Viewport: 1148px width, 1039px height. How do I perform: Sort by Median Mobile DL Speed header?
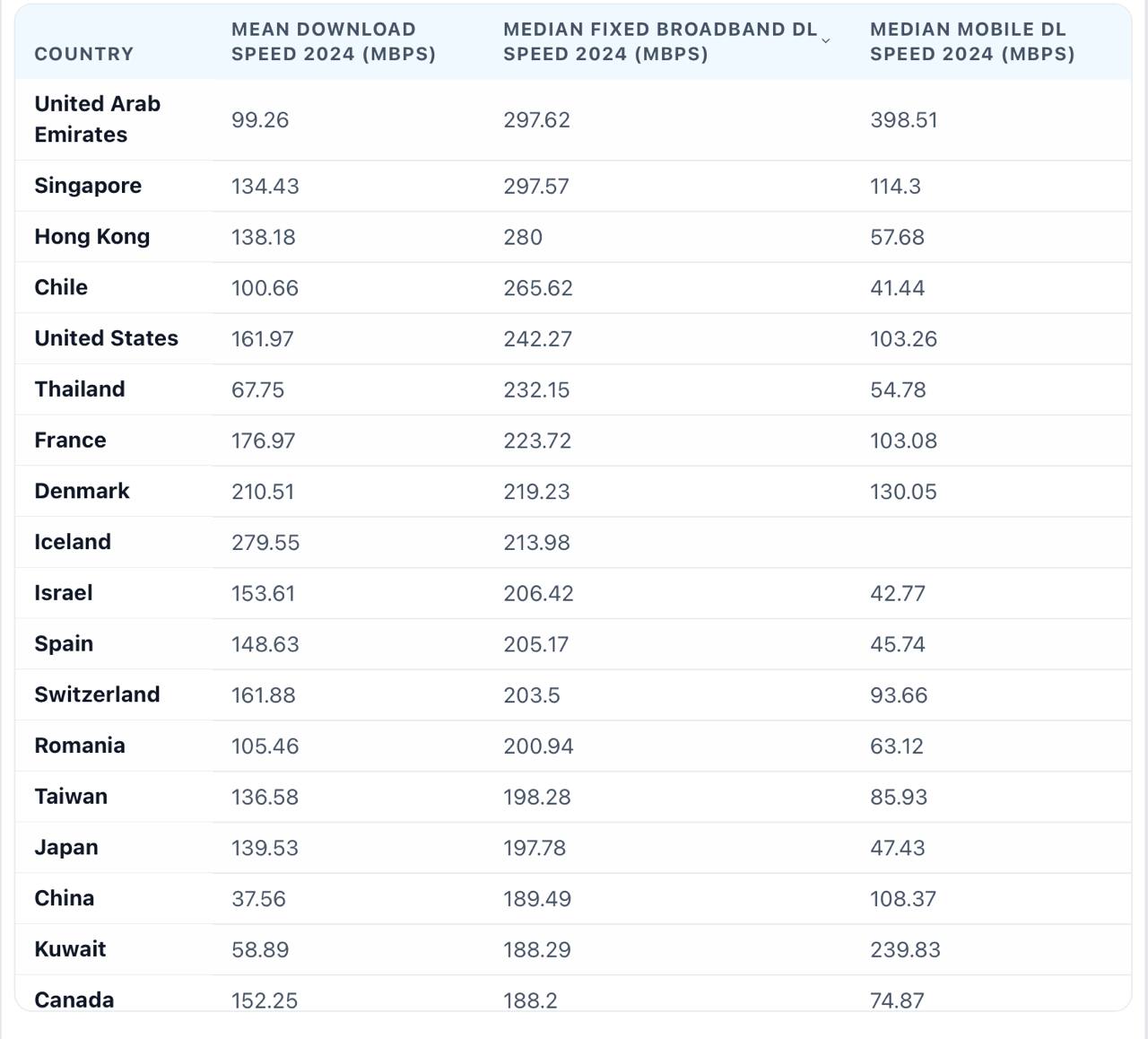(x=971, y=42)
